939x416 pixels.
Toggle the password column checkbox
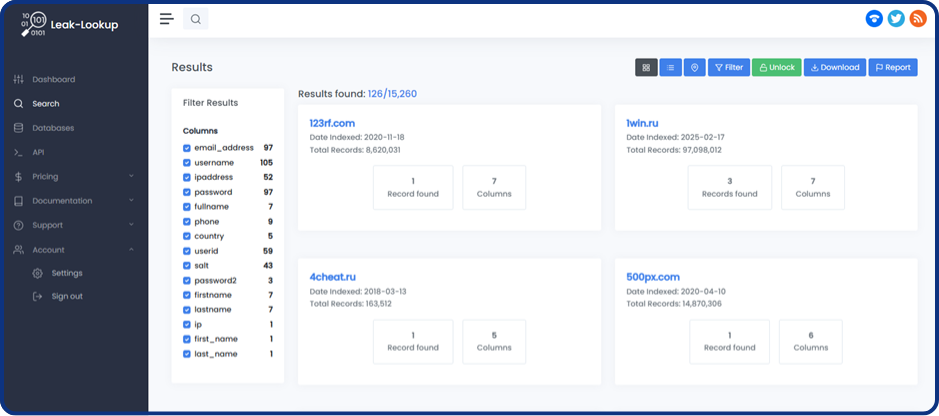187,192
